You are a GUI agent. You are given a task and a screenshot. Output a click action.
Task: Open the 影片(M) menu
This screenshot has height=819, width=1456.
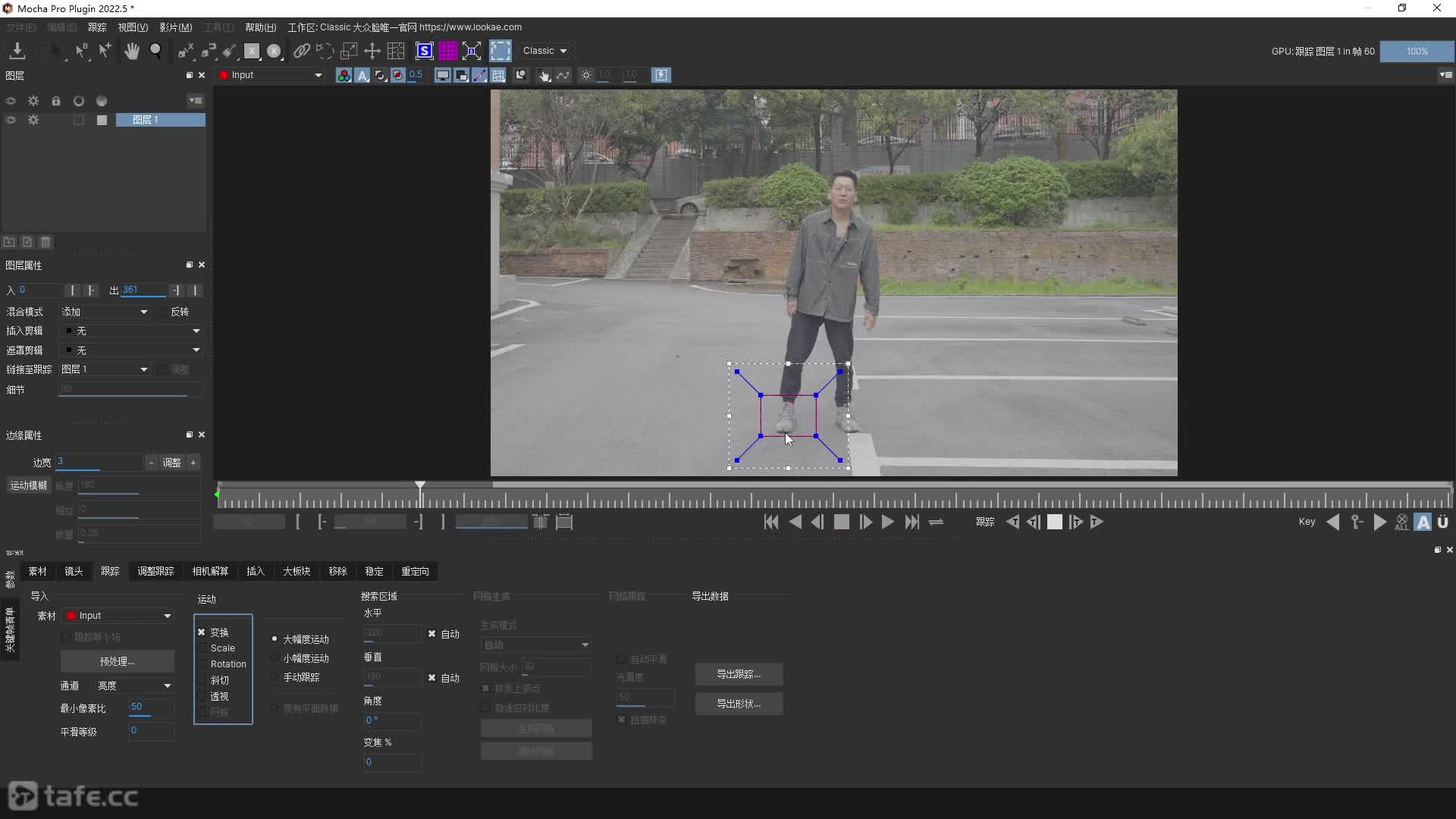coord(176,27)
